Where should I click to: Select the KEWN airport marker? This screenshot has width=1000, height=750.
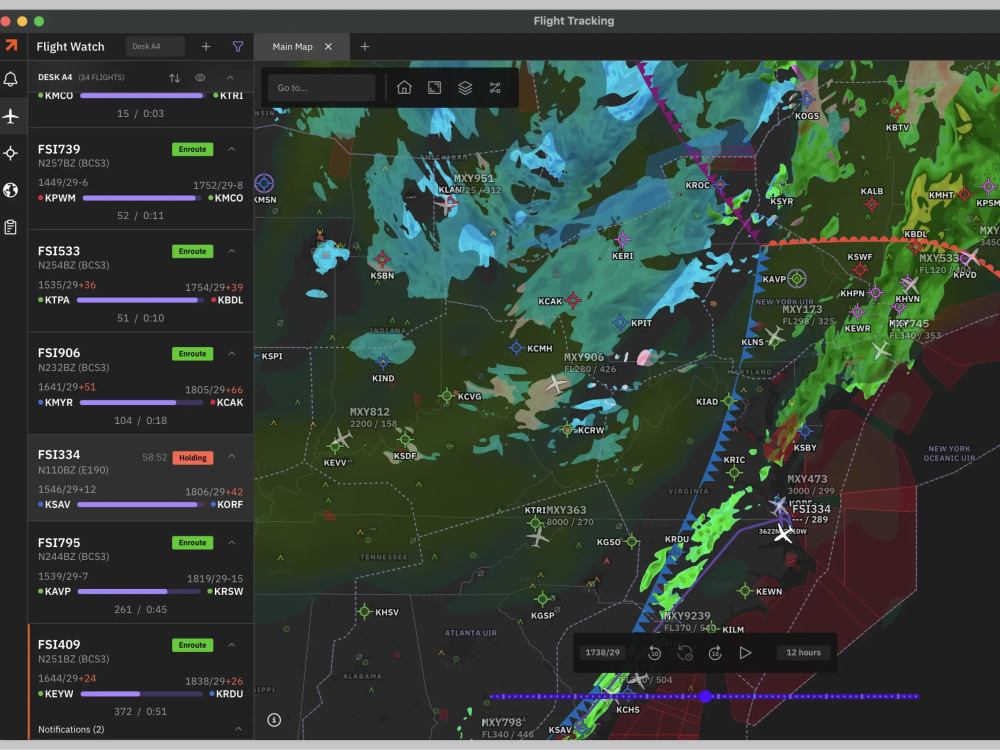pyautogui.click(x=745, y=591)
